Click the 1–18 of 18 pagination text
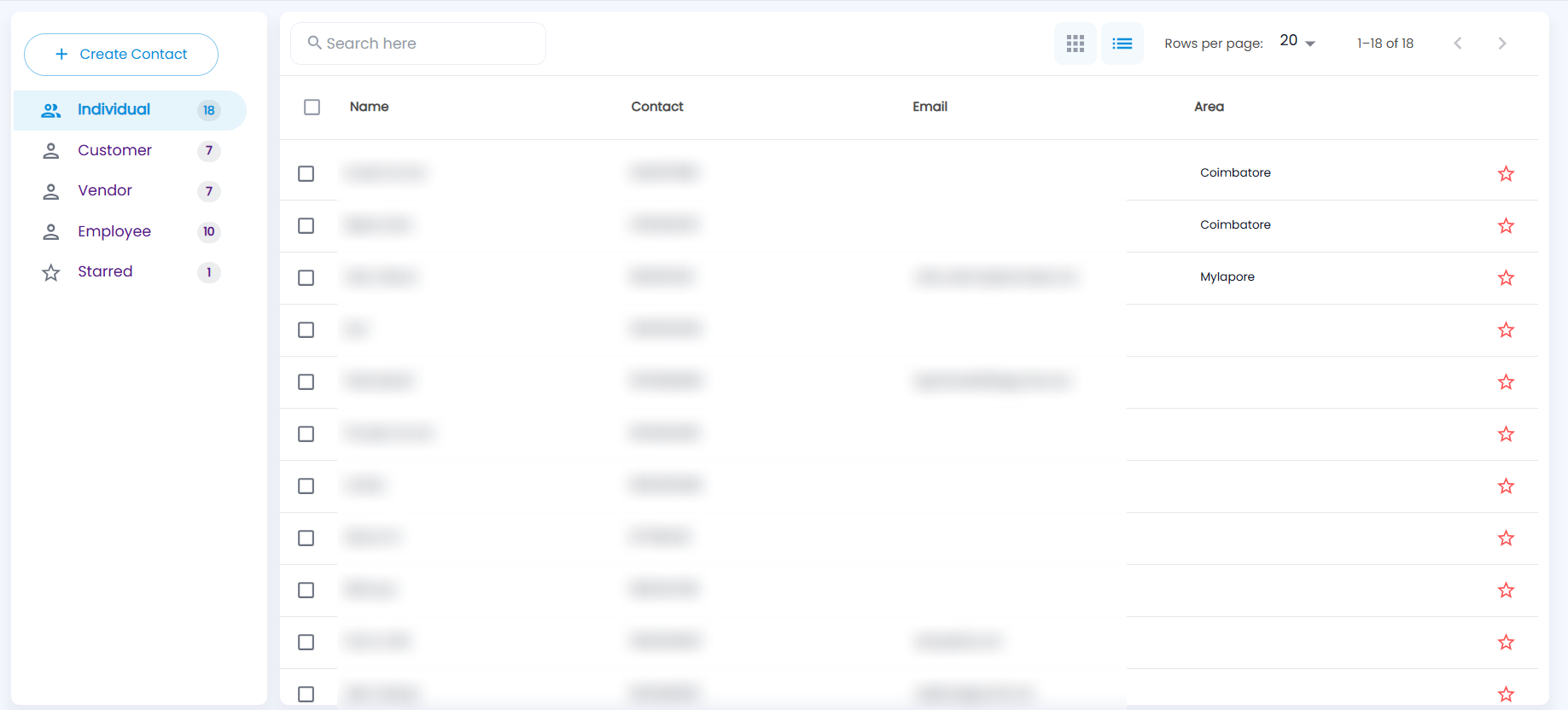Viewport: 1568px width, 710px height. pyautogui.click(x=1385, y=44)
